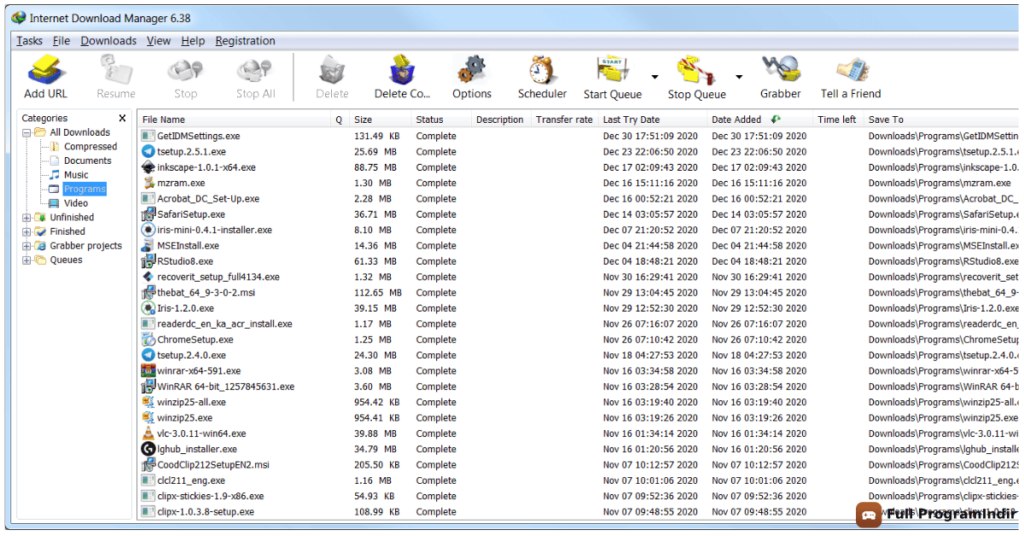Image resolution: width=1024 pixels, height=536 pixels.
Task: Expand the Unfinished category node
Action: (x=27, y=217)
